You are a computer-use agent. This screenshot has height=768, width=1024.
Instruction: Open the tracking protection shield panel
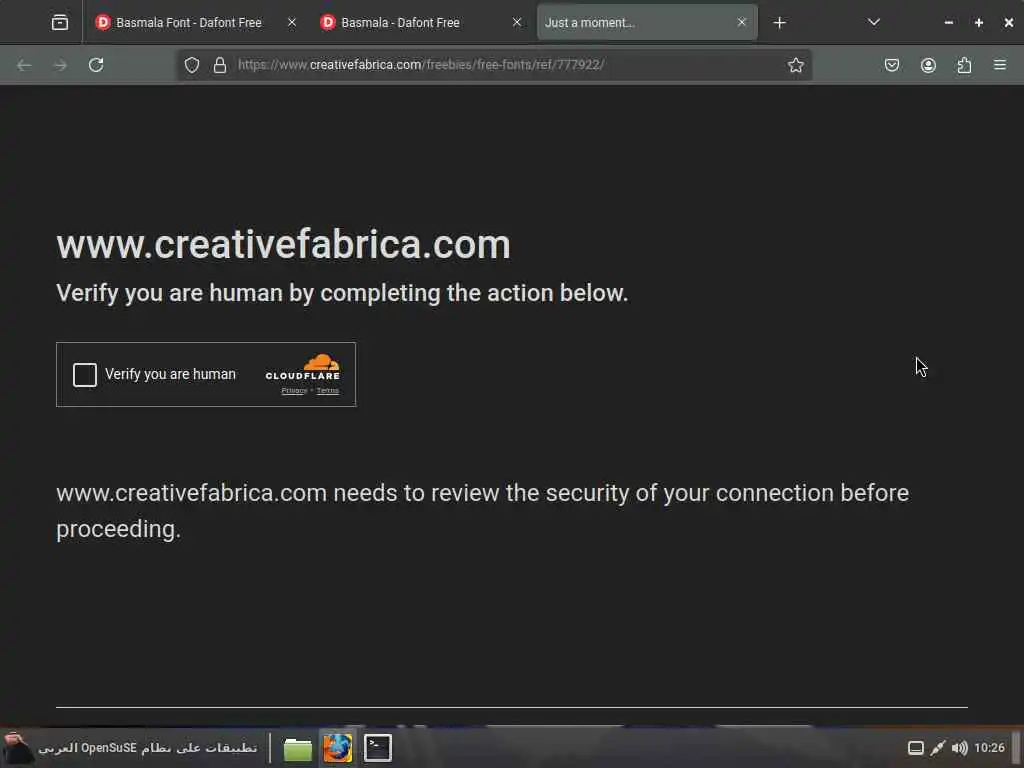point(192,65)
